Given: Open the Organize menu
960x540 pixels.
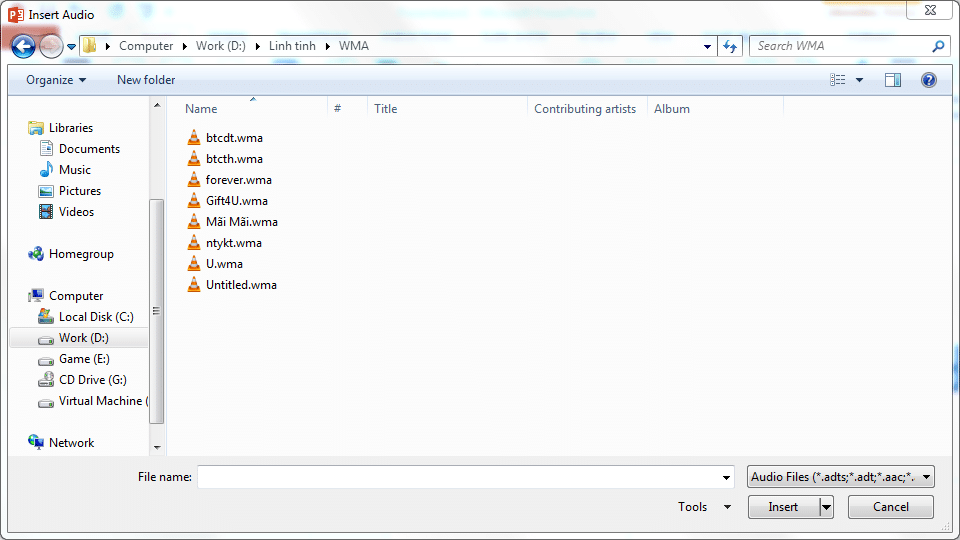Looking at the screenshot, I should (56, 80).
